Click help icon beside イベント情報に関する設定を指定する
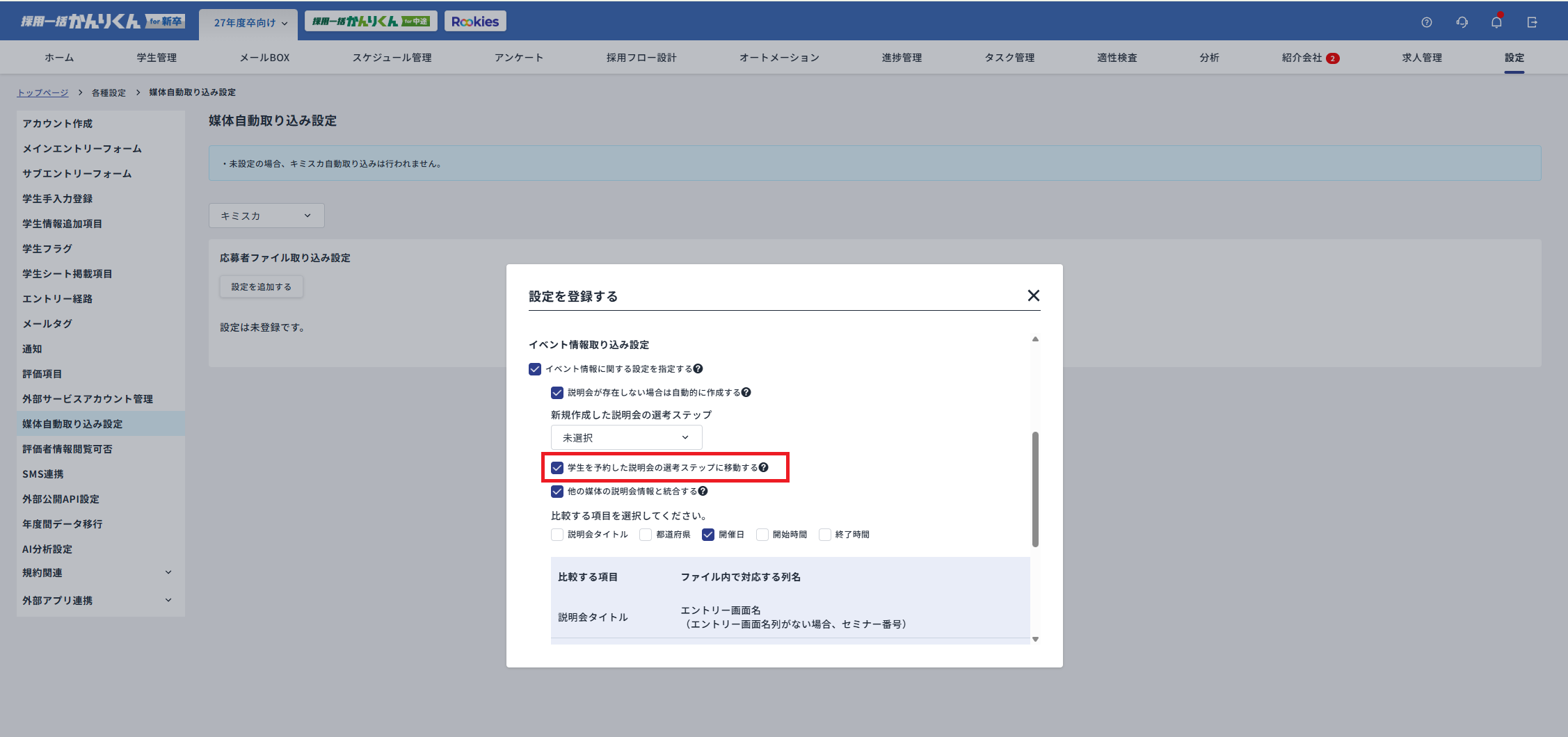1568x737 pixels. click(698, 368)
